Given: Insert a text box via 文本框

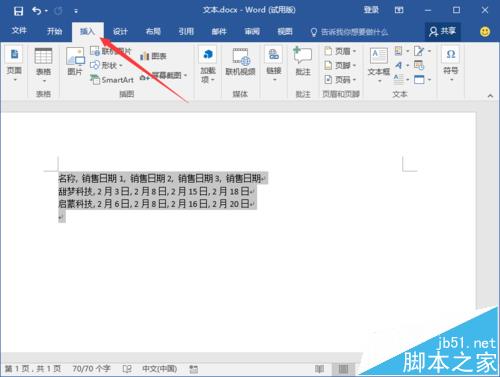Looking at the screenshot, I should coord(379,65).
